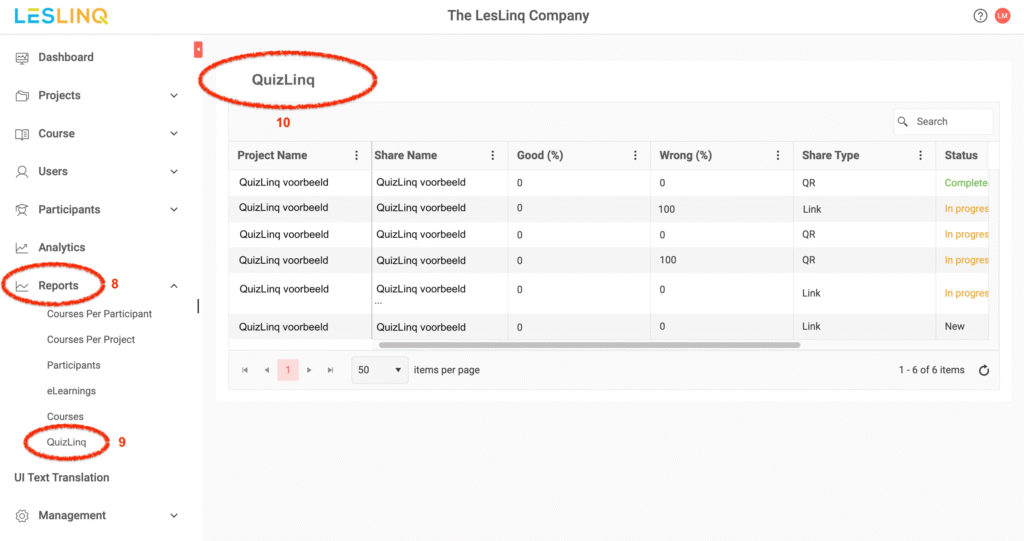1024x541 pixels.
Task: Open Good (%) column options menu
Action: (635, 156)
